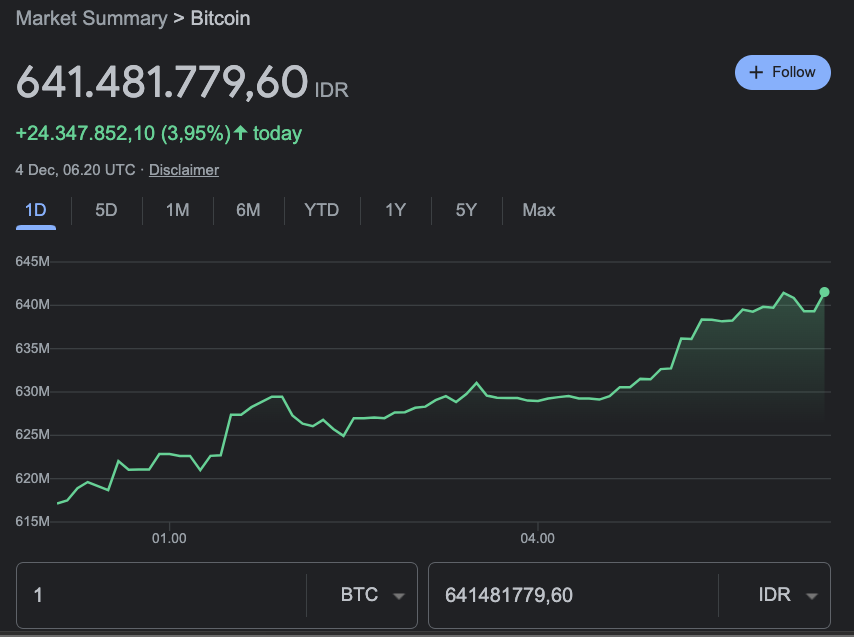
Task: Open the Disclaimer link
Action: point(184,170)
